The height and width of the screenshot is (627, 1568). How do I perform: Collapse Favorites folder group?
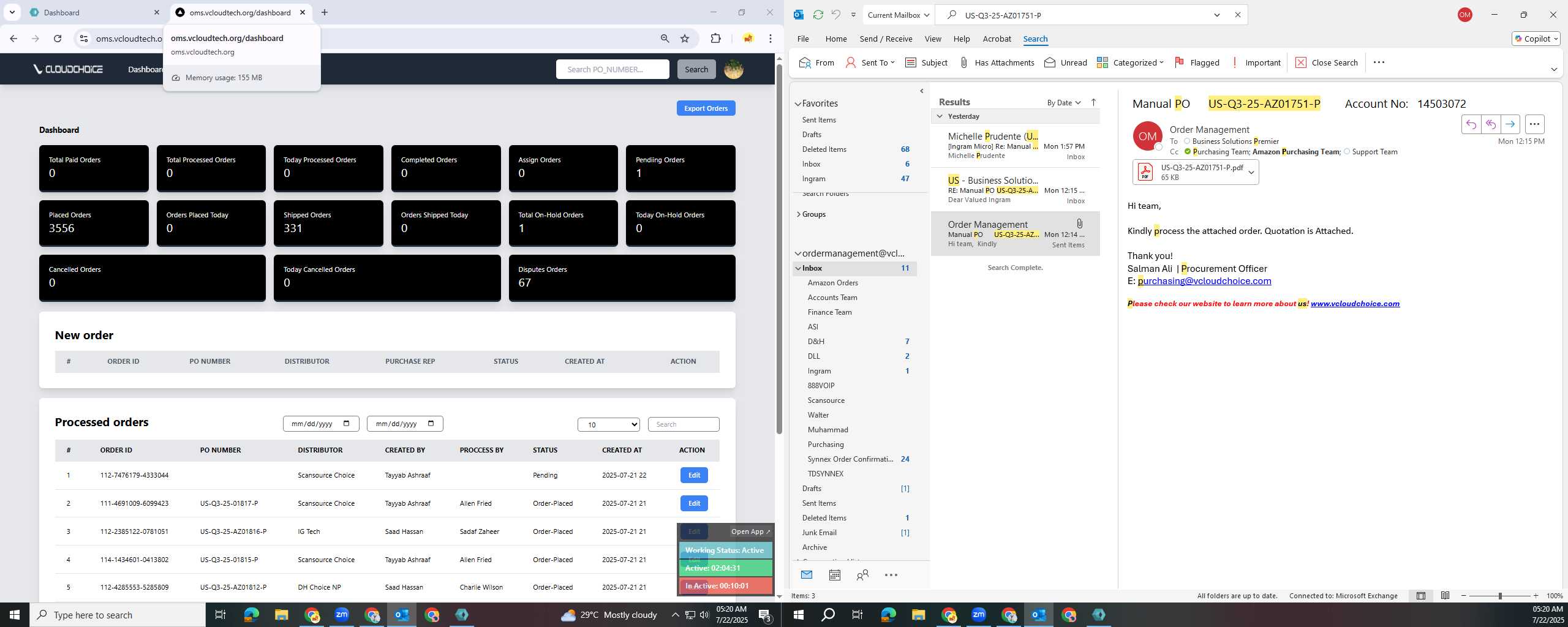(797, 104)
